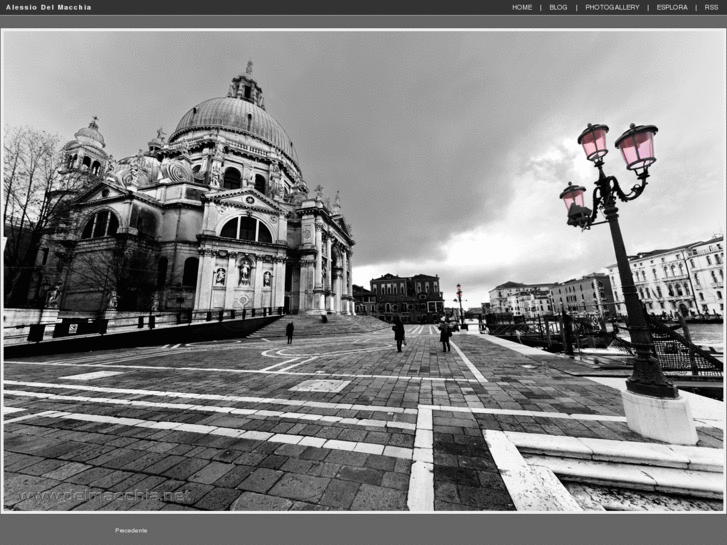Open the RSS feed link
Image resolution: width=727 pixels, height=545 pixels.
[711, 7]
